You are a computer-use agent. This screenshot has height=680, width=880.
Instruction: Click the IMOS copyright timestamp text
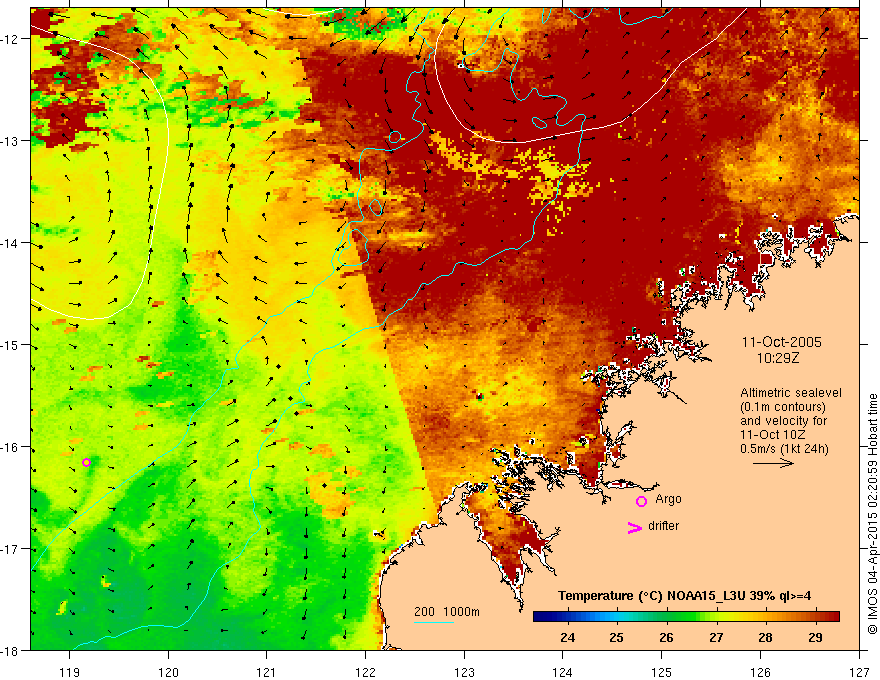872,515
